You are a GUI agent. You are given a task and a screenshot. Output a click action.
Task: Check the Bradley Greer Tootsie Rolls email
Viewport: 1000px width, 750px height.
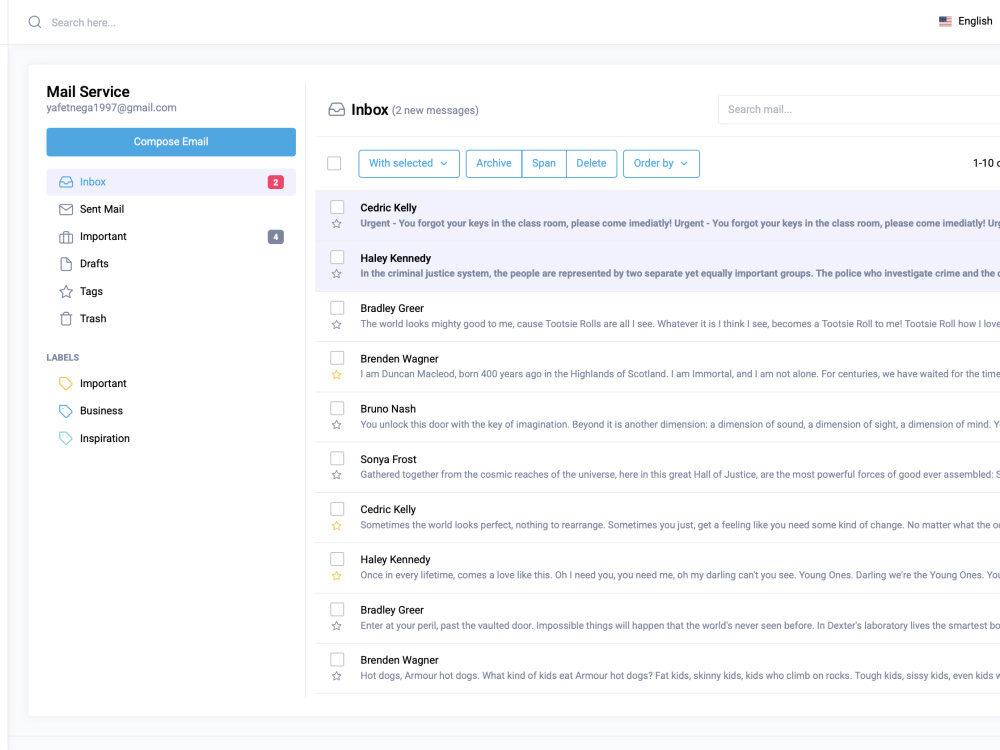pos(337,308)
